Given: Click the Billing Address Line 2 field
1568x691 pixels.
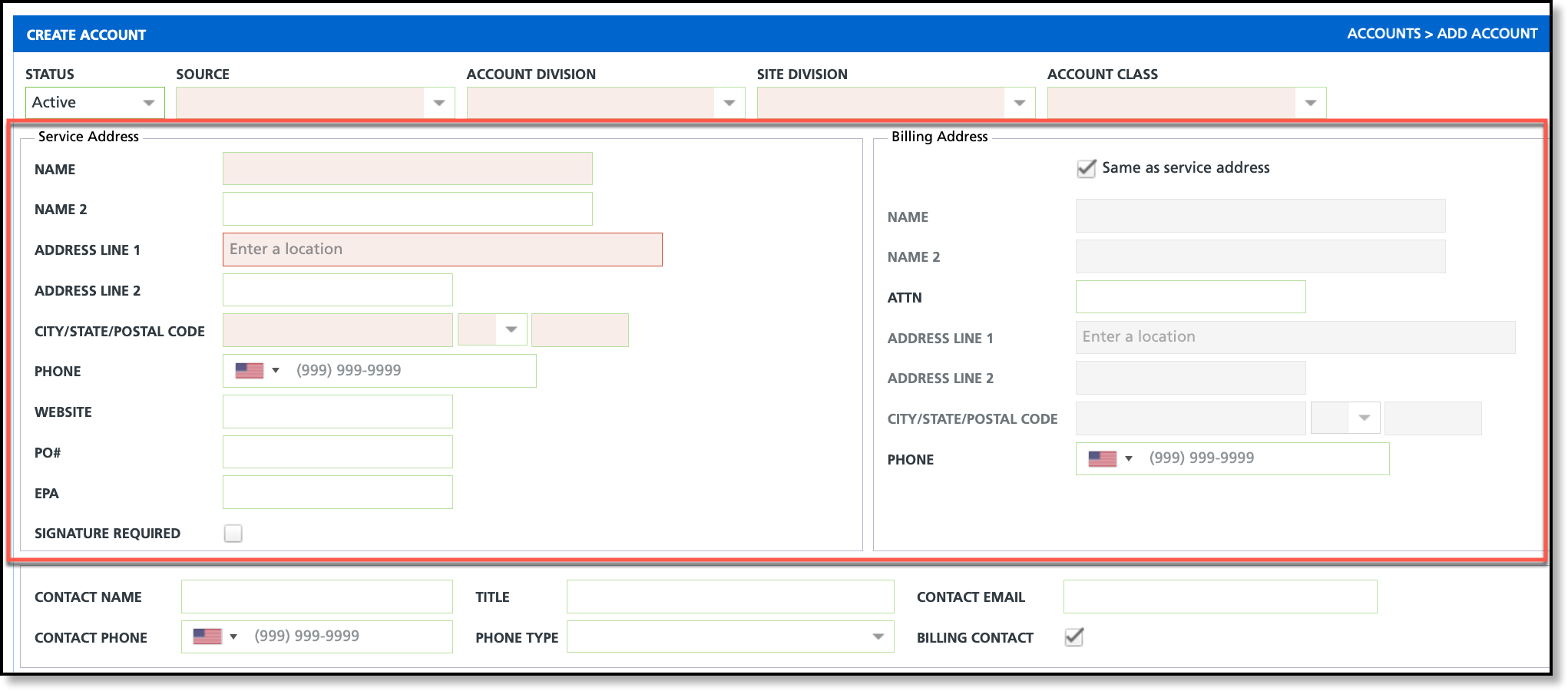Looking at the screenshot, I should (1191, 378).
